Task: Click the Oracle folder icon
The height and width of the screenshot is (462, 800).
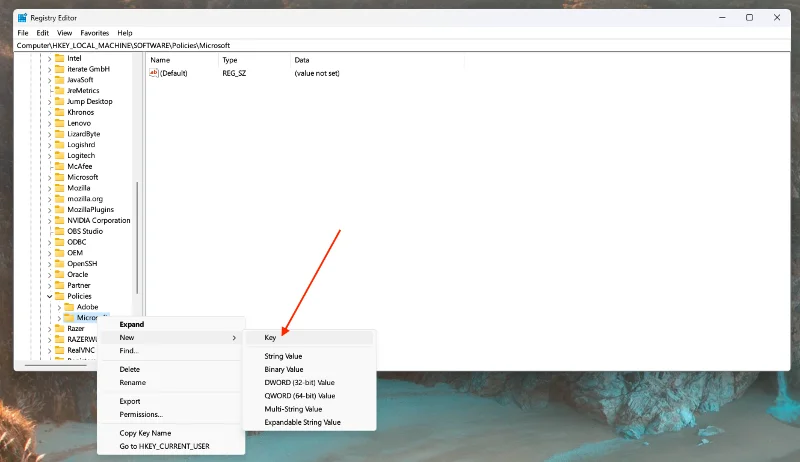Action: tap(60, 274)
